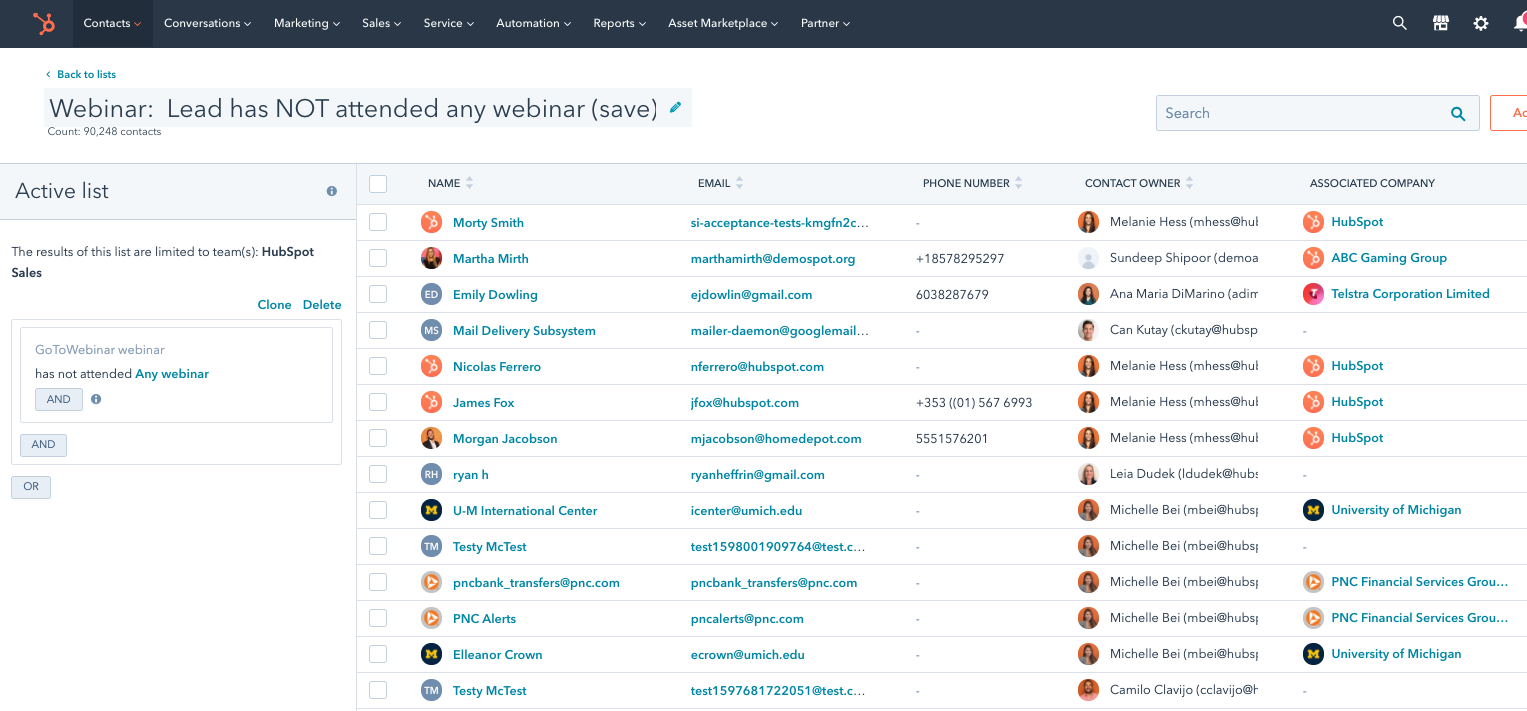This screenshot has height=711, width=1527.
Task: Click the Delete link
Action: pos(322,305)
